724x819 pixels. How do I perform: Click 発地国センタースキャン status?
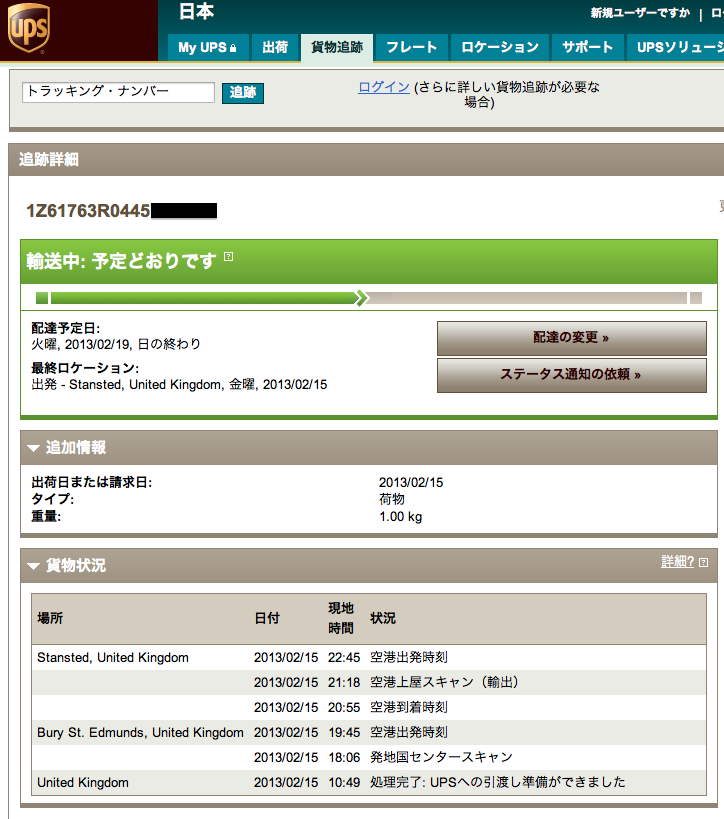(x=441, y=757)
